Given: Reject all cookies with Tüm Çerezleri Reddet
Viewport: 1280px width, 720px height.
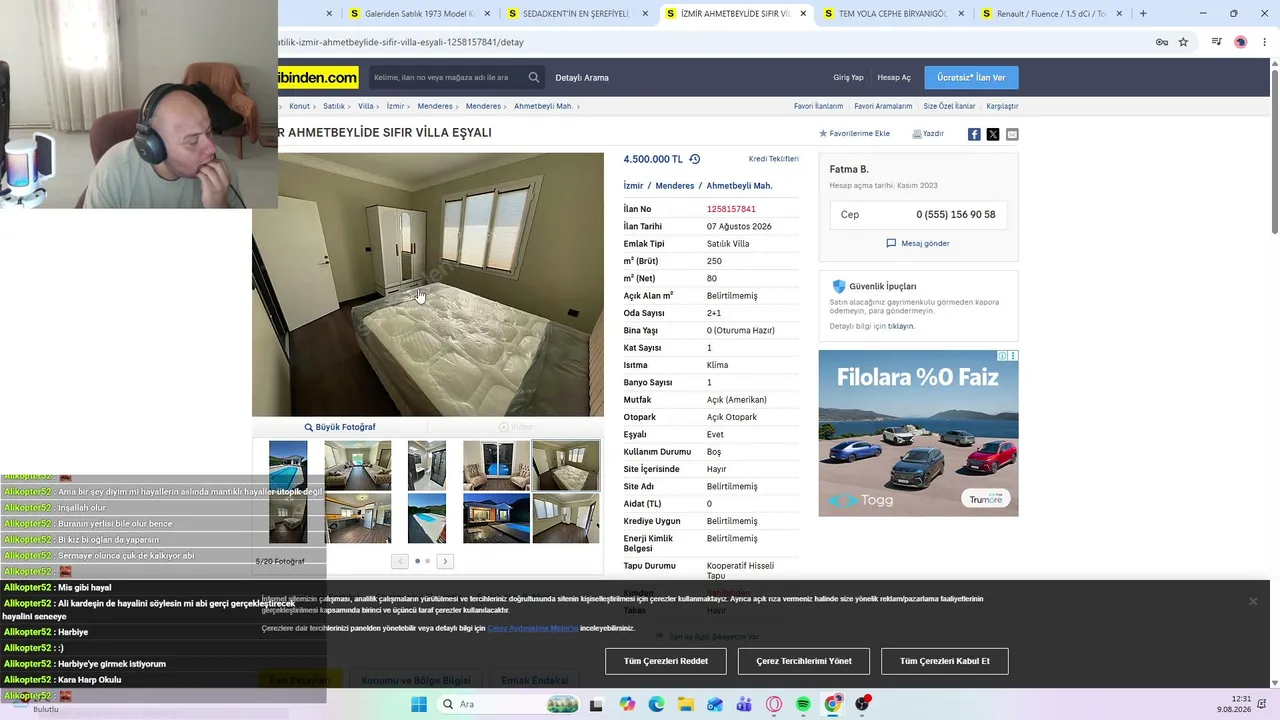Looking at the screenshot, I should (x=666, y=661).
